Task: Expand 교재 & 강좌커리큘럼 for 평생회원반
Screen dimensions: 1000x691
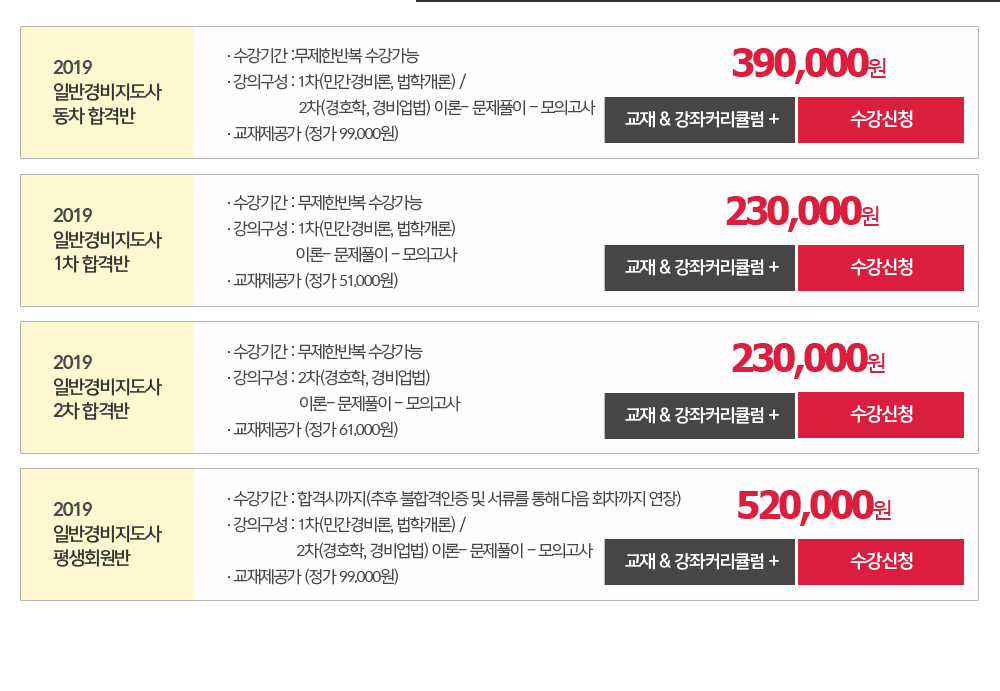Action: [699, 561]
